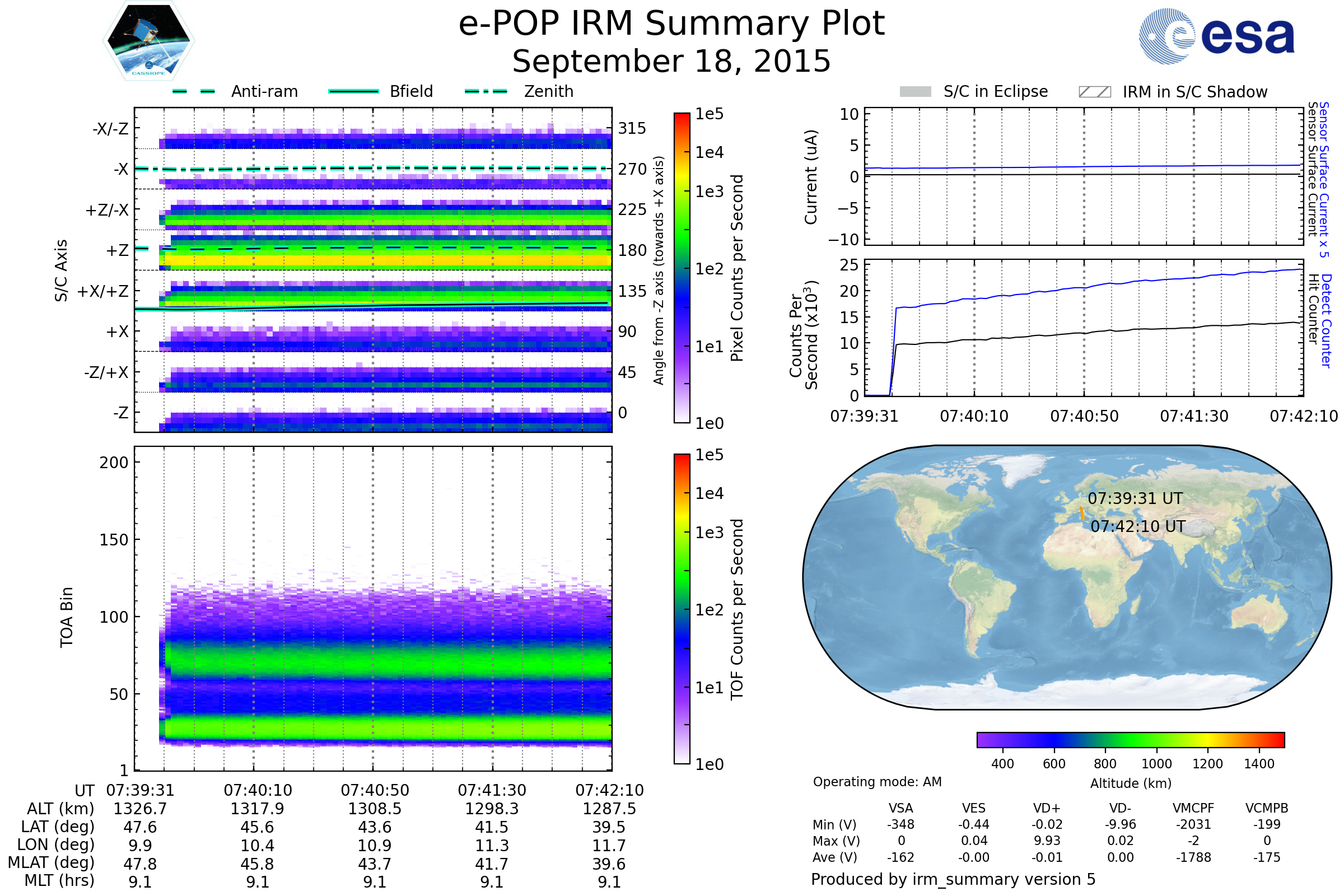Click the VMCPF column header in voltage table
1344x896 pixels.
[1193, 808]
